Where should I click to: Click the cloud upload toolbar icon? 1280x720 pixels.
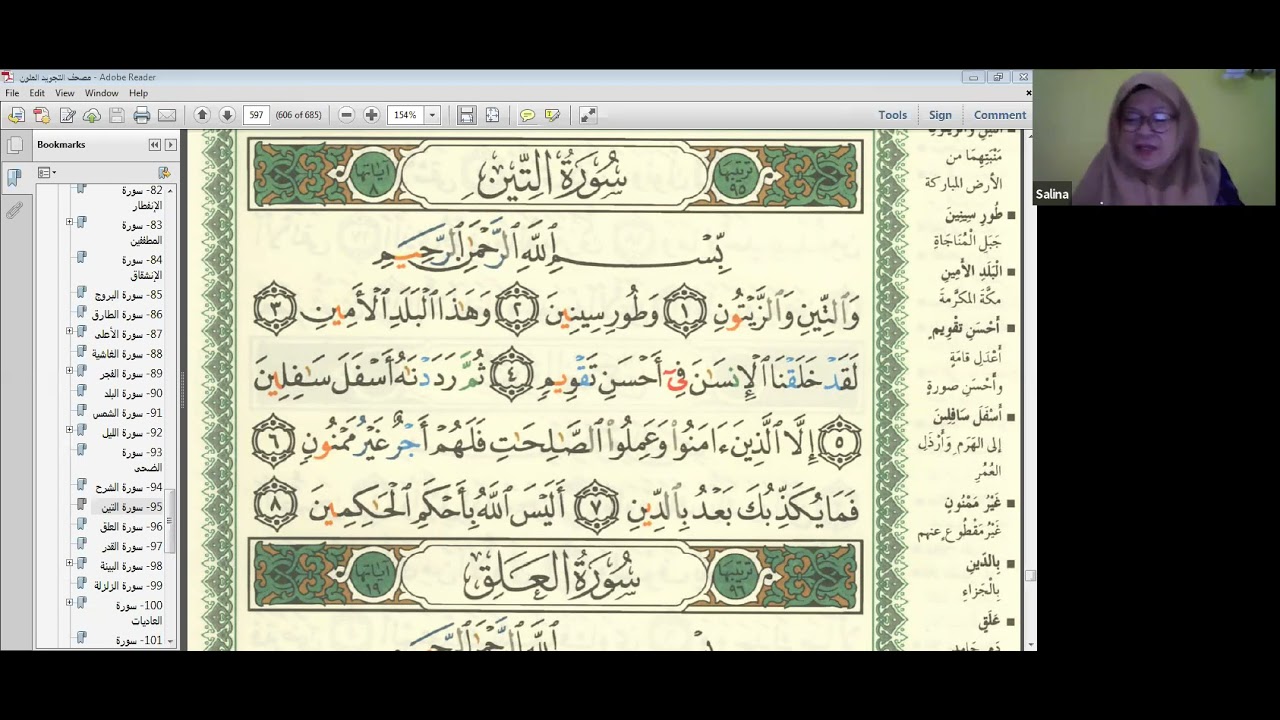tap(92, 116)
